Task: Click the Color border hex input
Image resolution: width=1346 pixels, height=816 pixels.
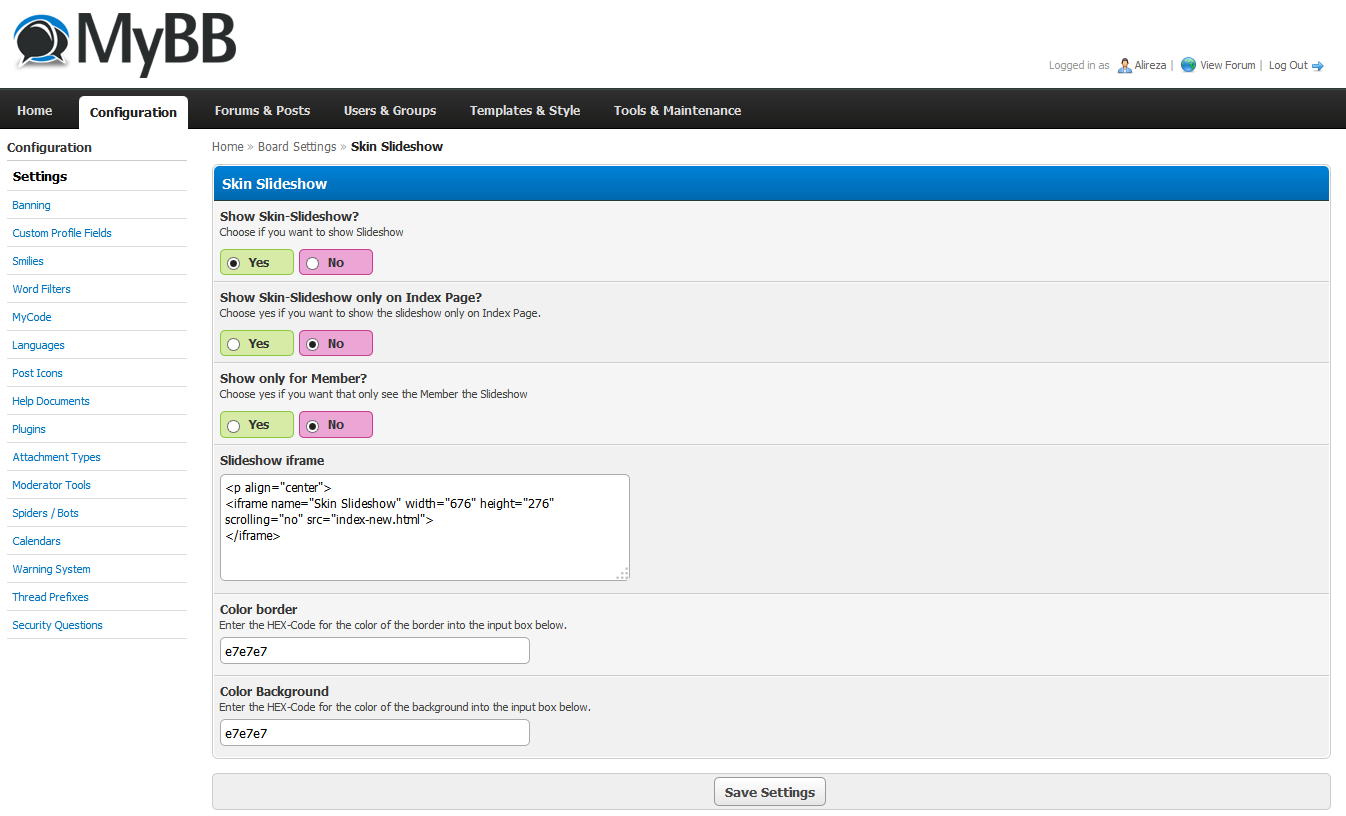Action: point(374,651)
